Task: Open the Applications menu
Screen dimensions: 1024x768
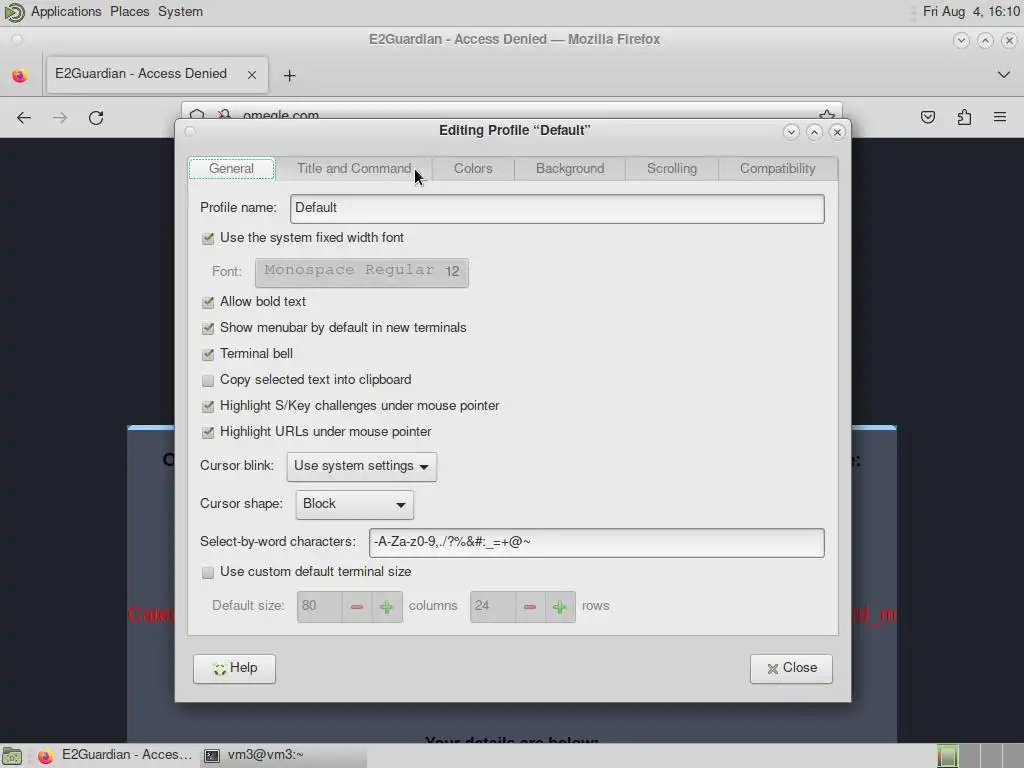Action: (x=66, y=12)
